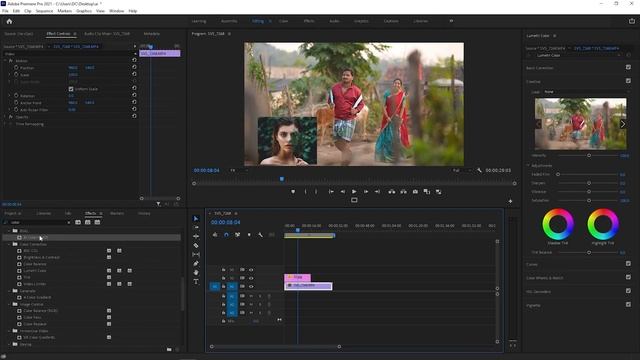The width and height of the screenshot is (640, 360).
Task: Select the Track Select Forward tool
Action: [x=196, y=227]
